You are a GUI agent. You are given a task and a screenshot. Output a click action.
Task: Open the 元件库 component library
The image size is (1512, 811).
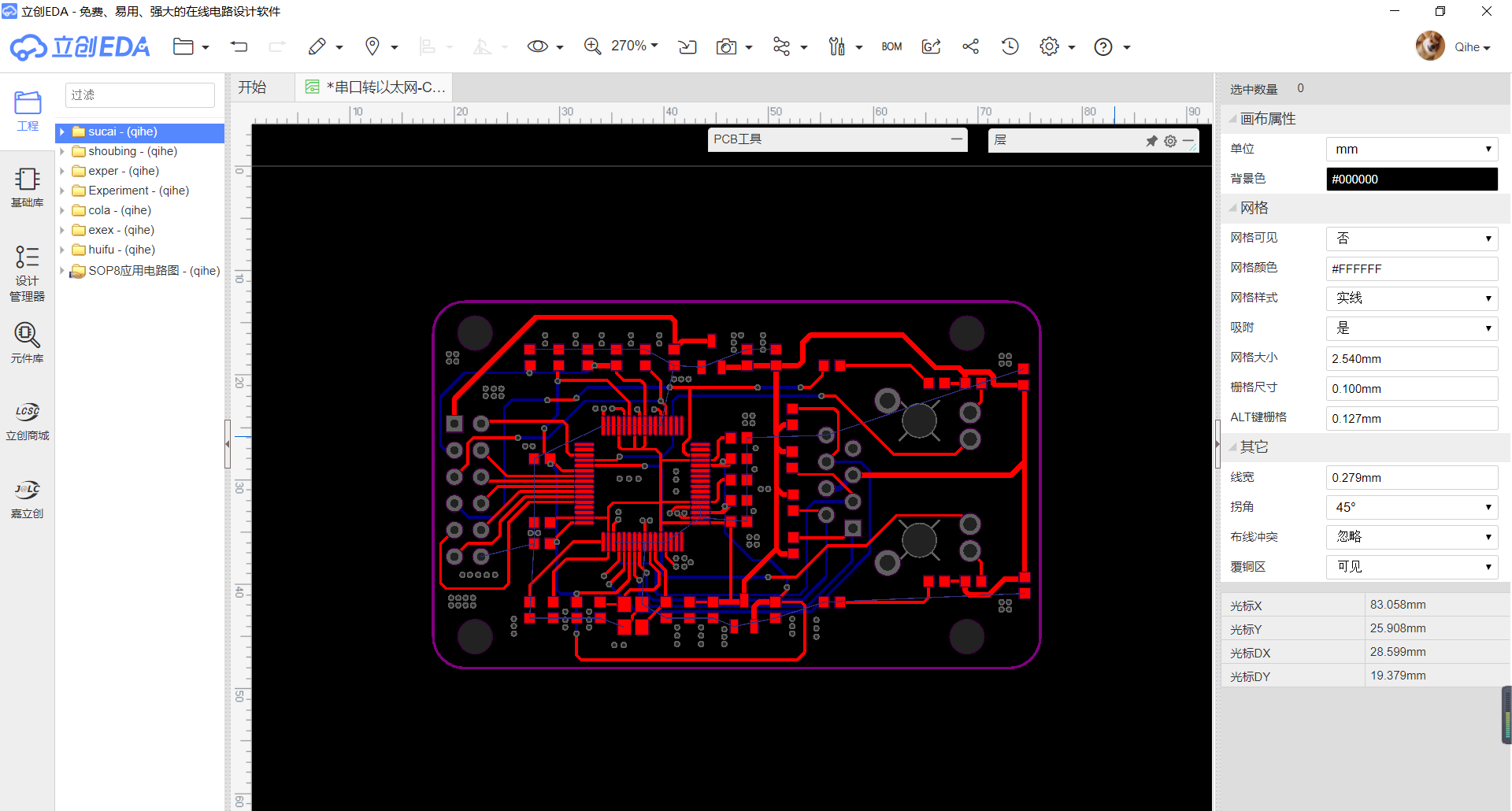coord(27,343)
